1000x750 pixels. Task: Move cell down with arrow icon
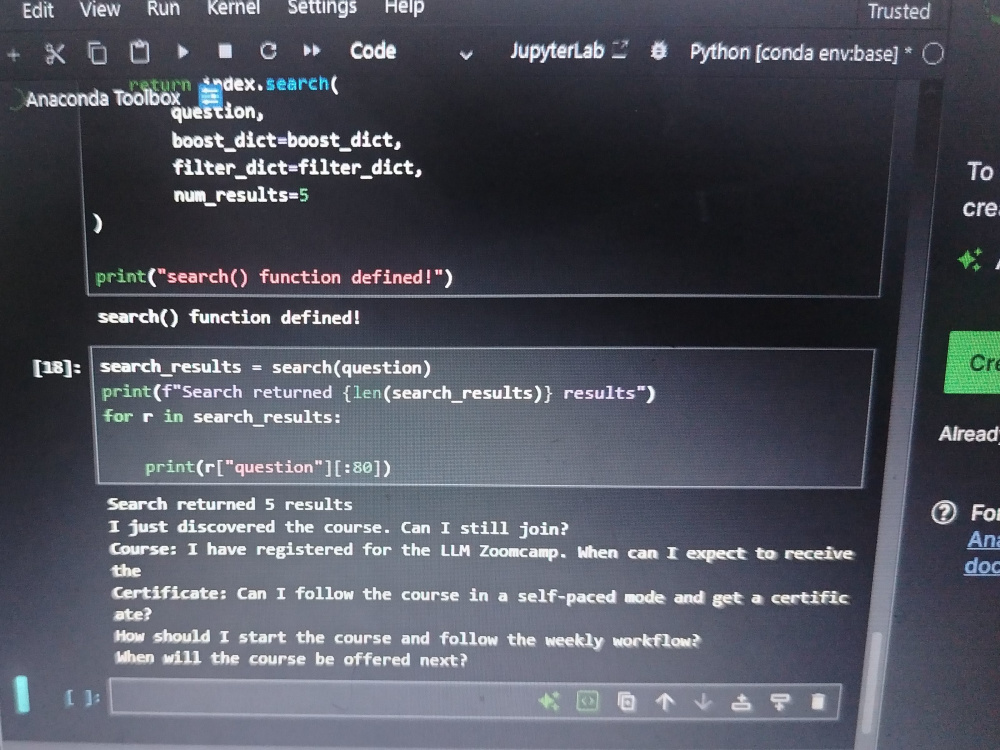tap(703, 702)
